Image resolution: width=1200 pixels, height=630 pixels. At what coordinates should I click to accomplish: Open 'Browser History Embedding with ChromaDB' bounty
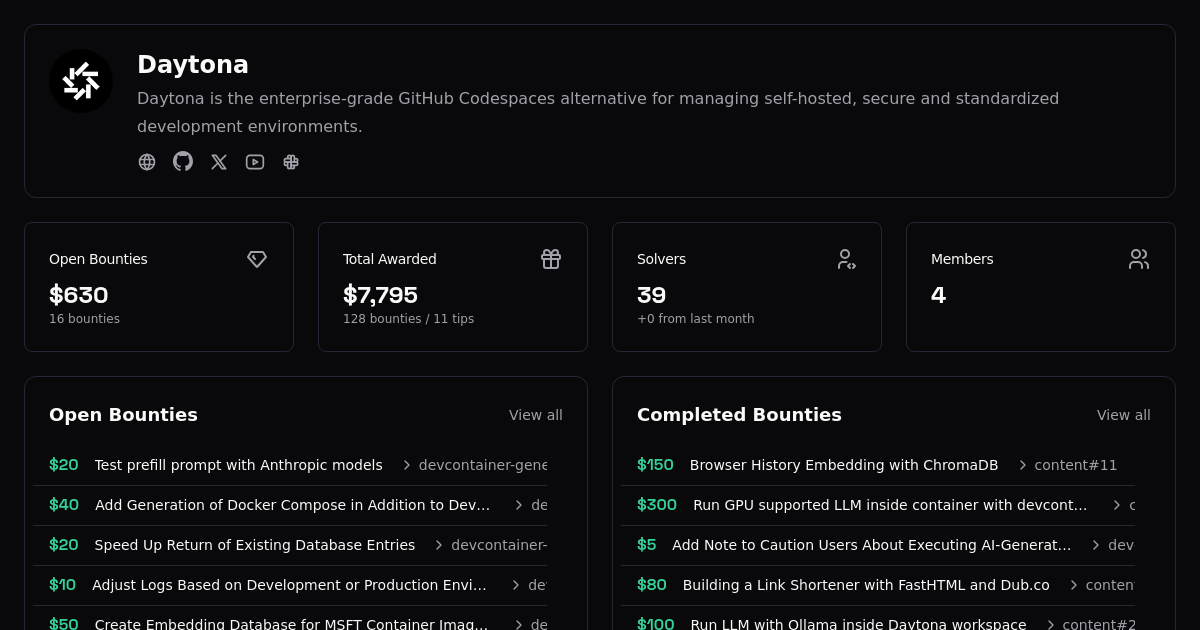[843, 465]
